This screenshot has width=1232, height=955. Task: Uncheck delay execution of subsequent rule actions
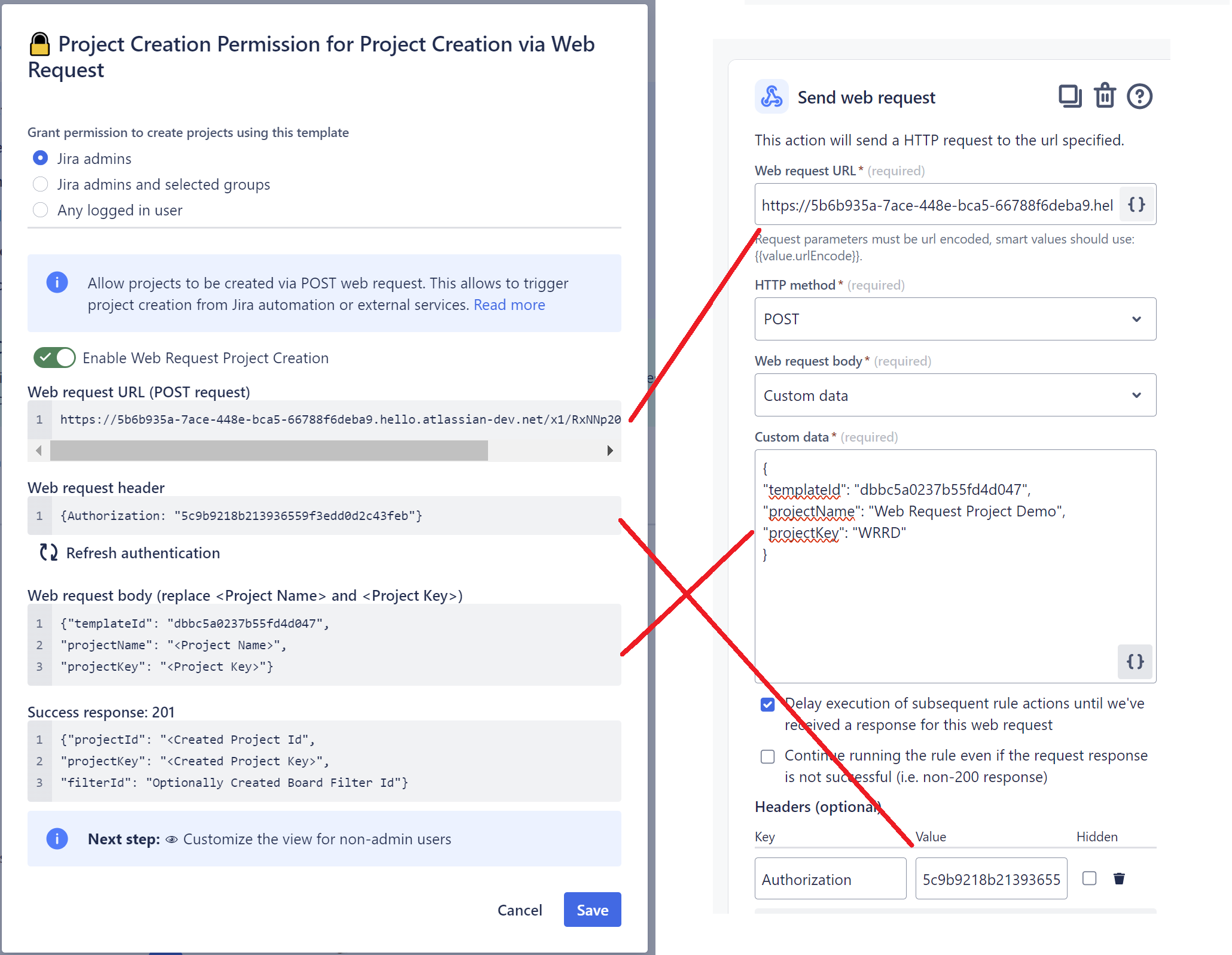[x=767, y=704]
